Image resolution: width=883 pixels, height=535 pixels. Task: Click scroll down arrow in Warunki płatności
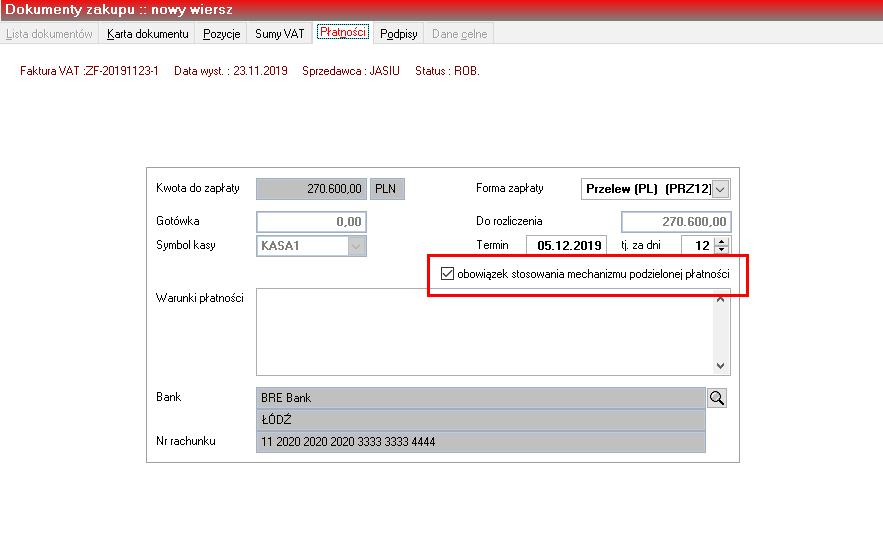pos(720,366)
